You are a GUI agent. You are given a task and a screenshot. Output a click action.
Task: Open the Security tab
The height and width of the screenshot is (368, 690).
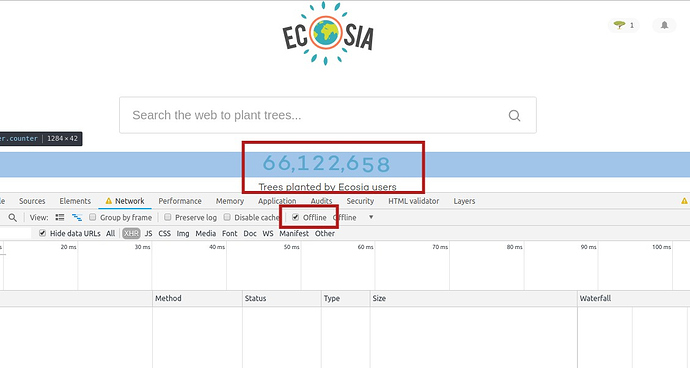pyautogui.click(x=360, y=201)
